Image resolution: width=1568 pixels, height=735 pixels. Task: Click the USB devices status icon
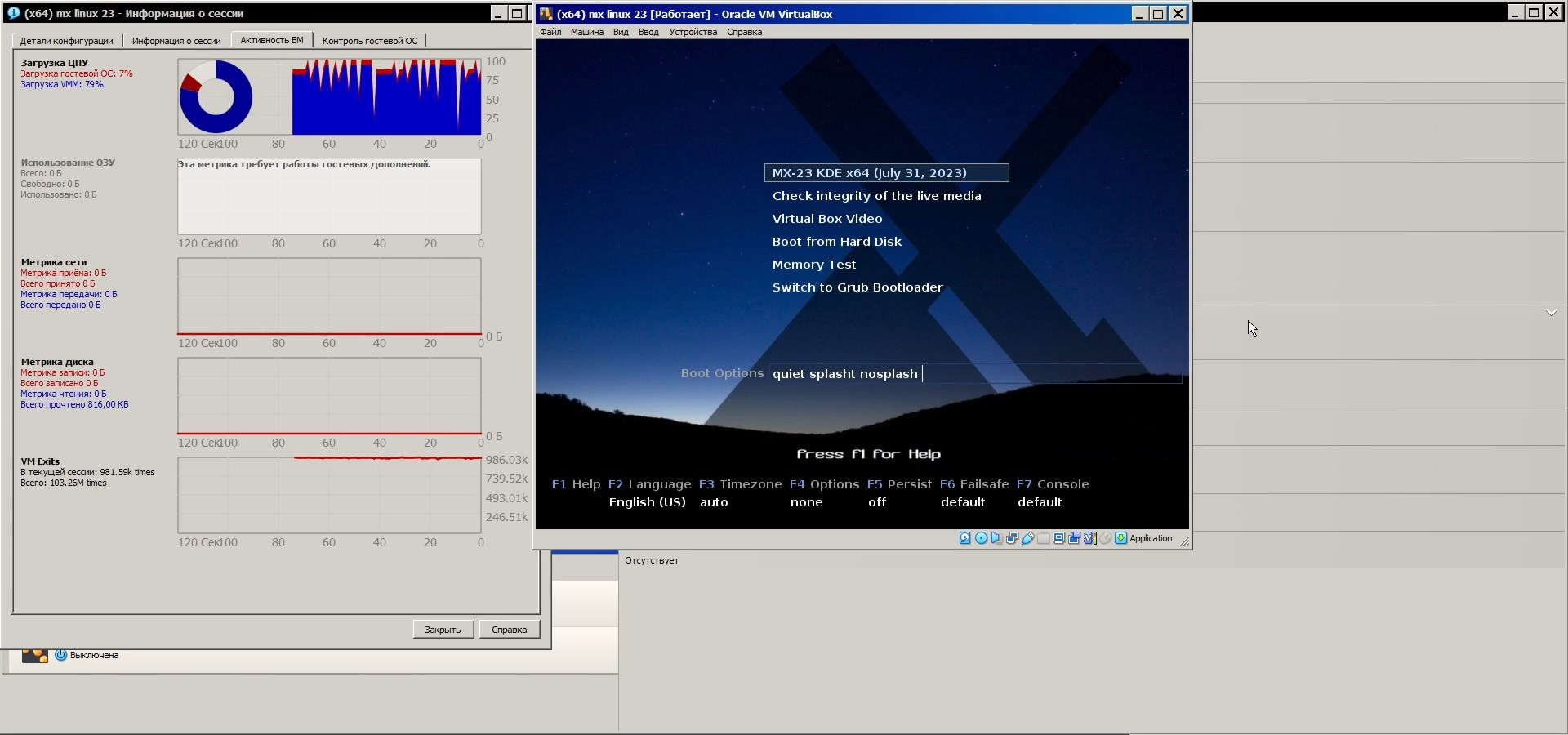pyautogui.click(x=1028, y=538)
